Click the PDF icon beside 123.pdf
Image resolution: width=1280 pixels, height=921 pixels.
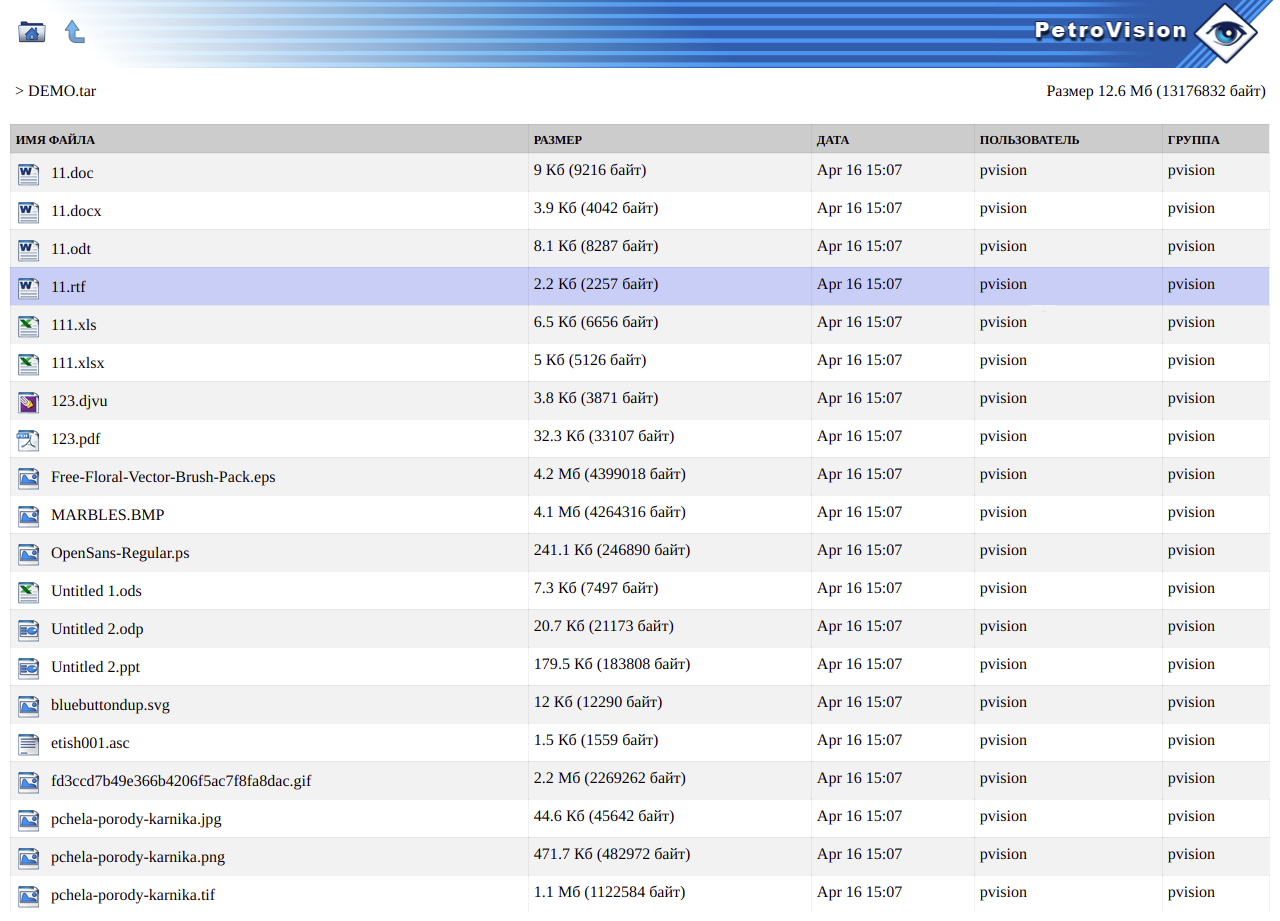28,439
